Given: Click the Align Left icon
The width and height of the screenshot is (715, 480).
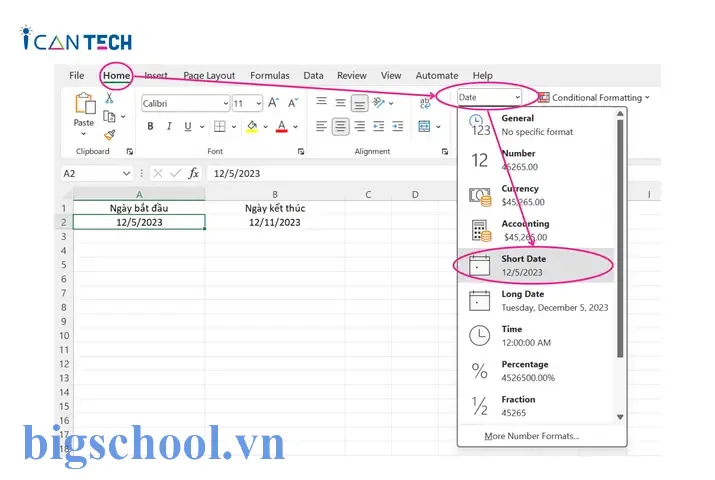Looking at the screenshot, I should [321, 126].
